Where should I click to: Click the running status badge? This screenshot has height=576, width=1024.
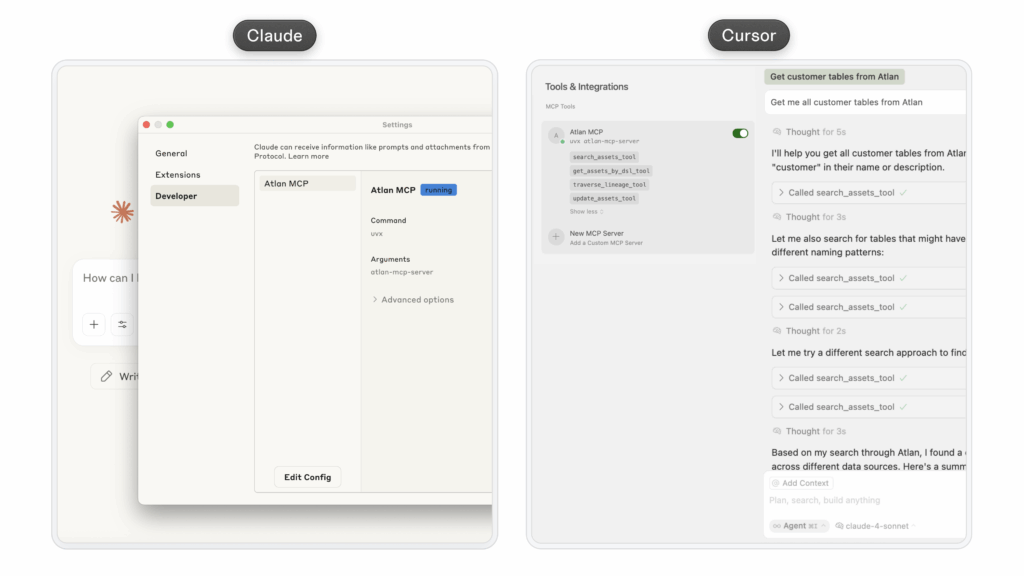[x=438, y=190]
